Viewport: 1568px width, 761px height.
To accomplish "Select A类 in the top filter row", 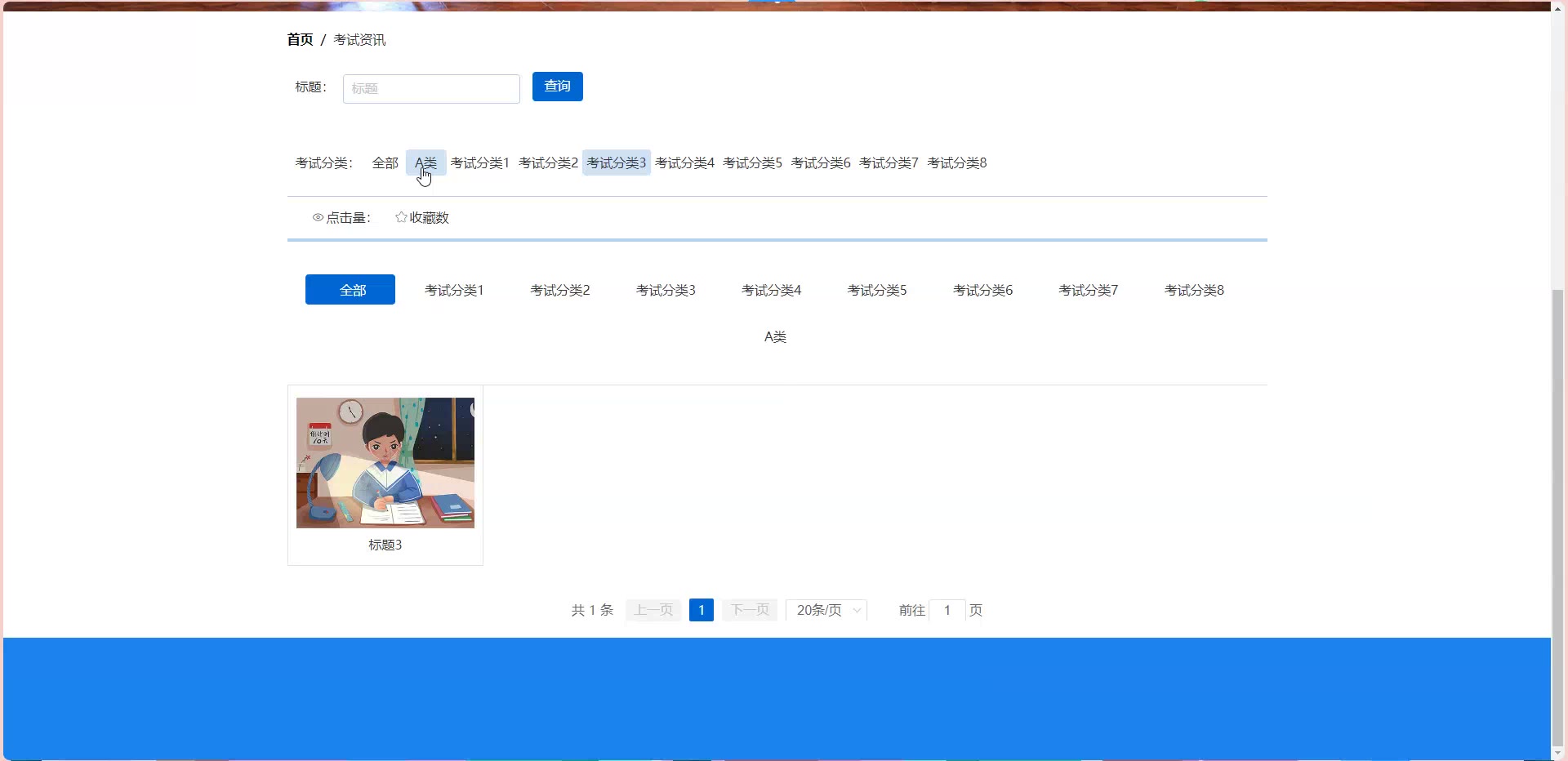I will [425, 163].
